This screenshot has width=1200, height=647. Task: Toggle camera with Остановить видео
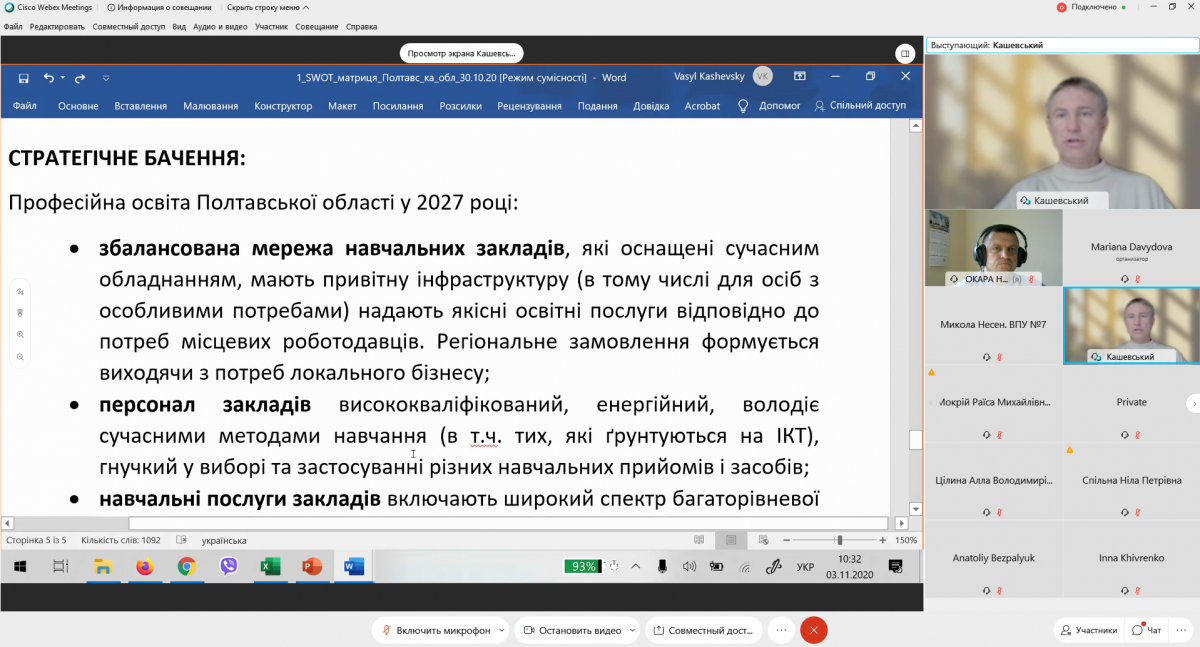(x=572, y=630)
